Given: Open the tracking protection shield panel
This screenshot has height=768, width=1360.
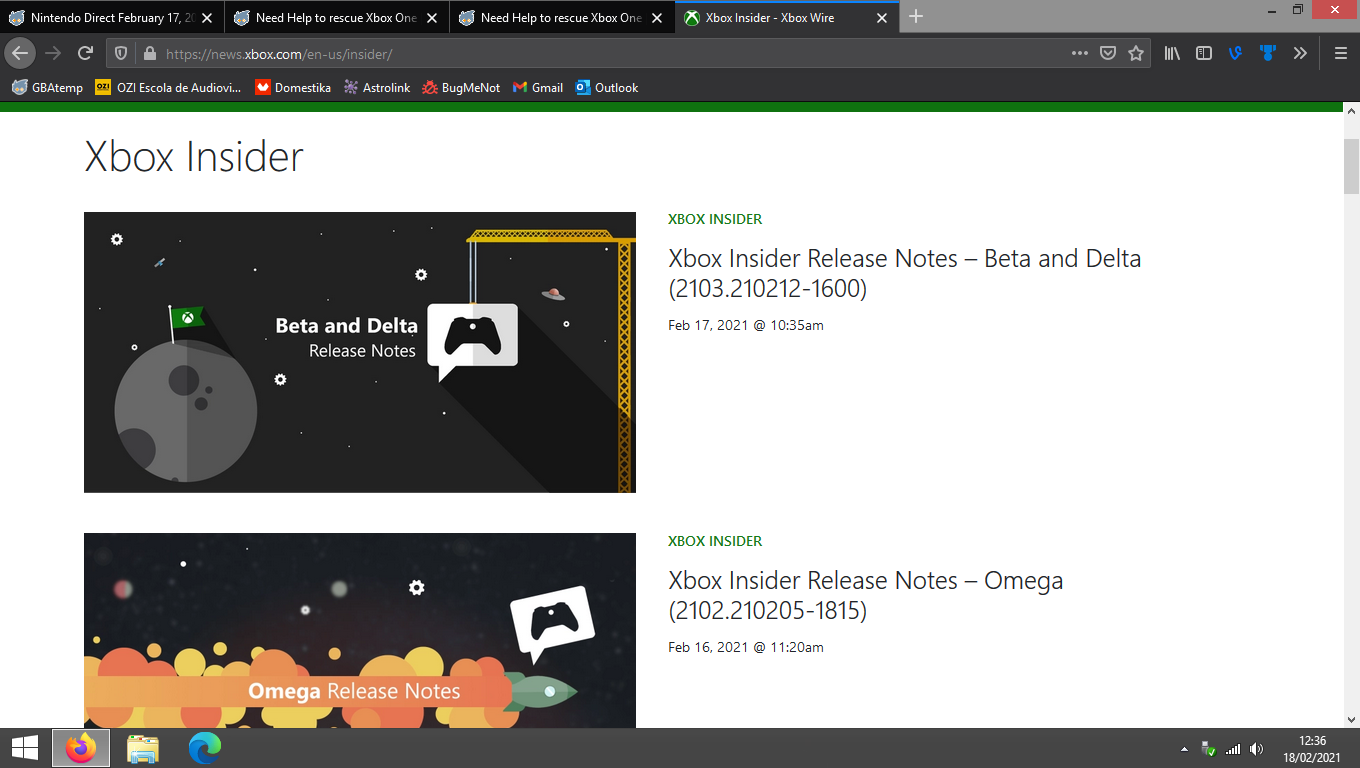Looking at the screenshot, I should (121, 54).
